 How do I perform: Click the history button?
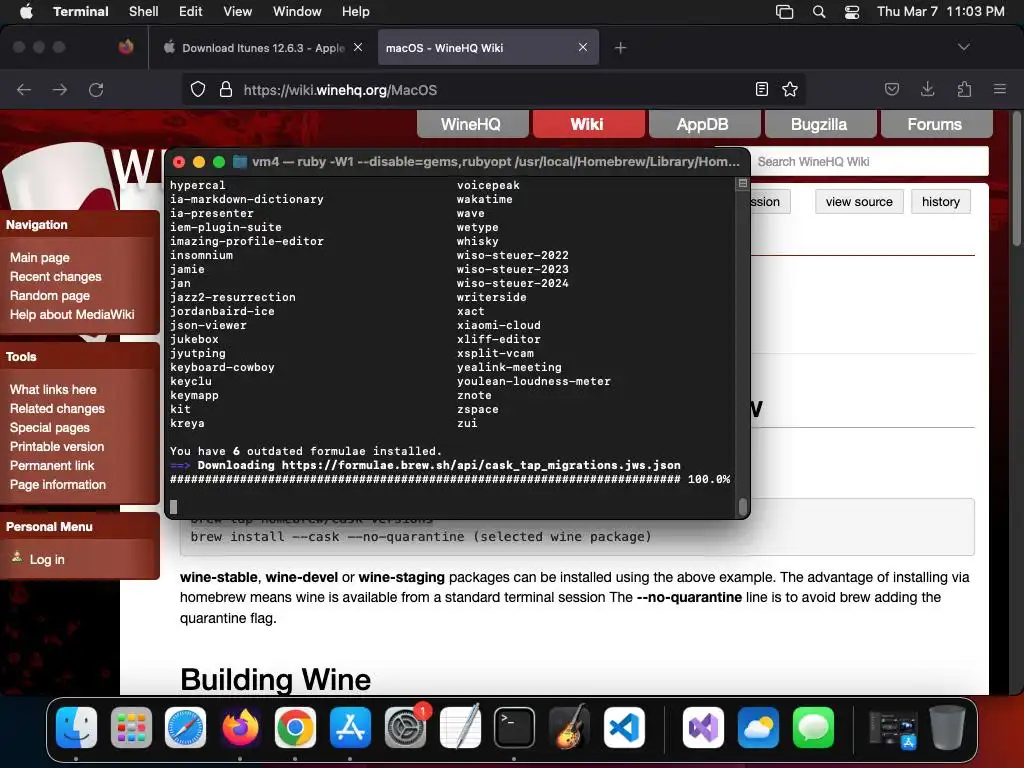coord(940,202)
